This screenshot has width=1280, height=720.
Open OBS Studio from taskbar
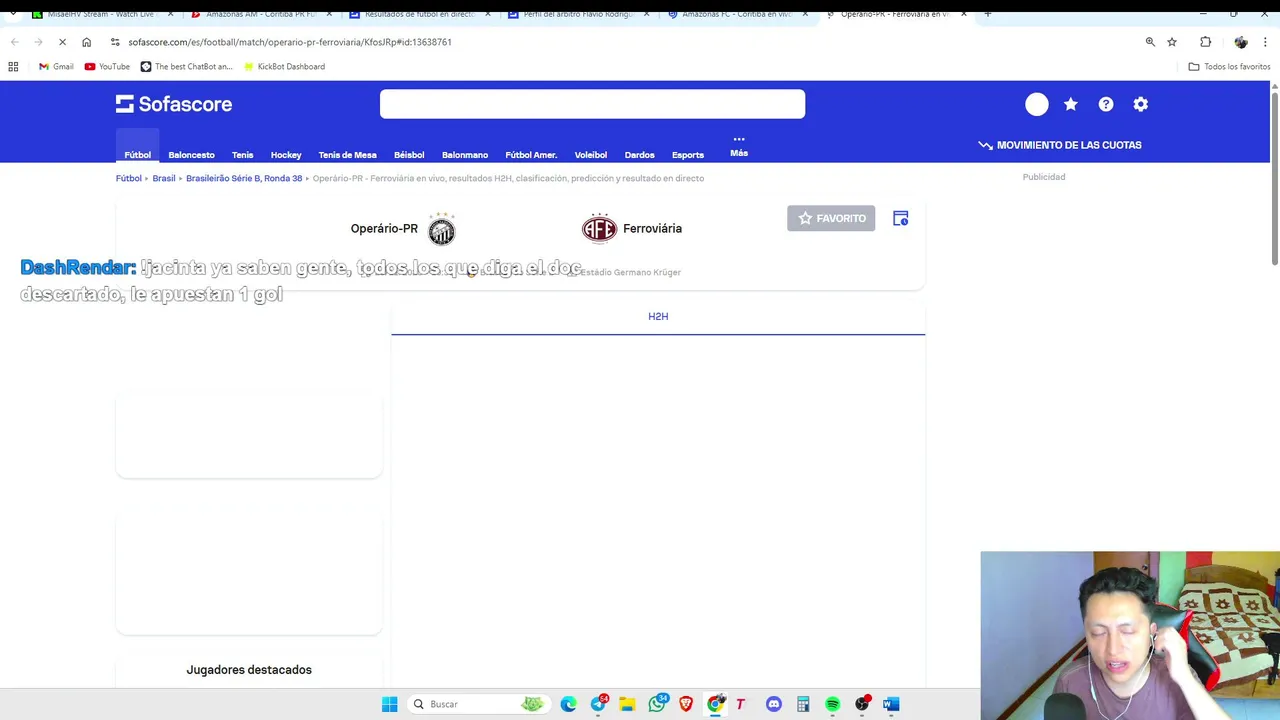(862, 704)
